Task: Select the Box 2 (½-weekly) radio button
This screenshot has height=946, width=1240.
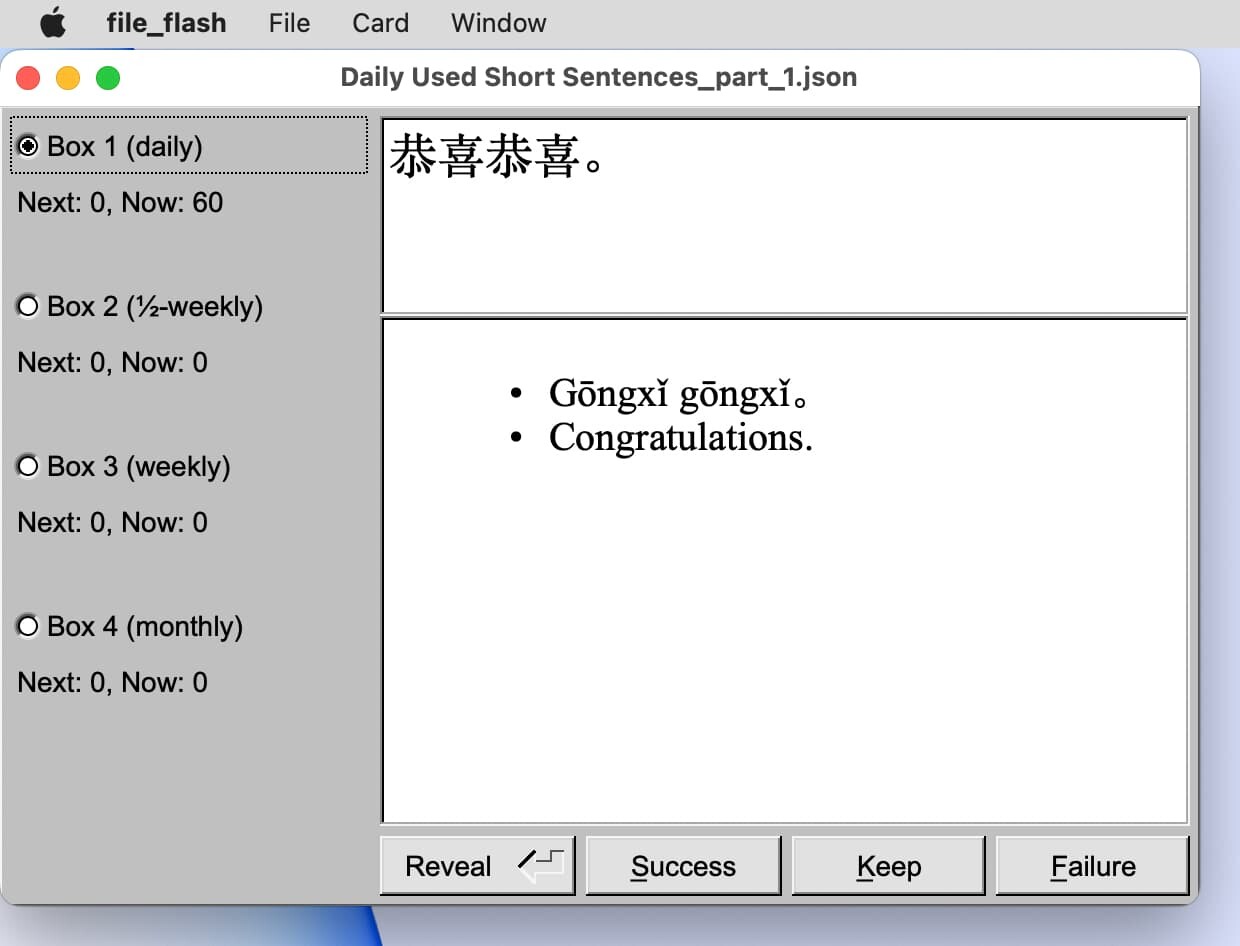Action: (29, 306)
